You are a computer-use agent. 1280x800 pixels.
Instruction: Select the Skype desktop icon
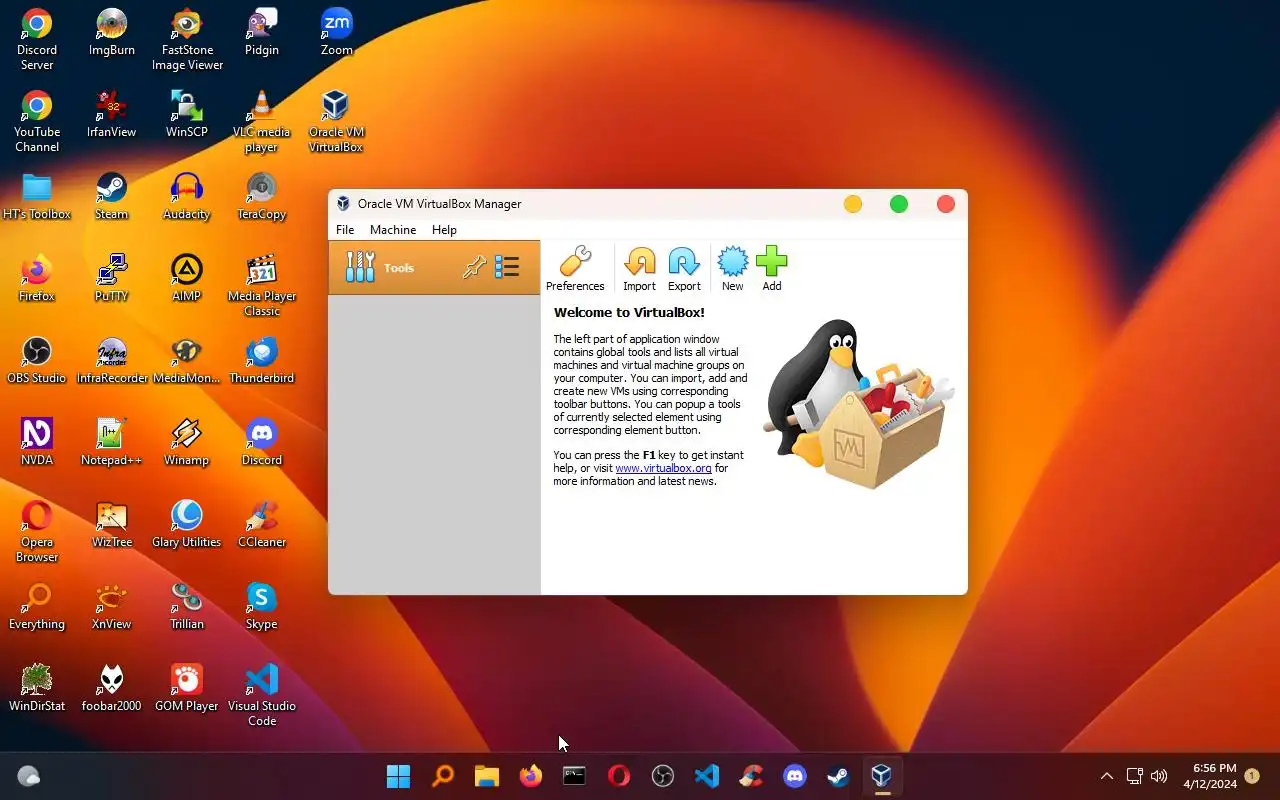[261, 606]
